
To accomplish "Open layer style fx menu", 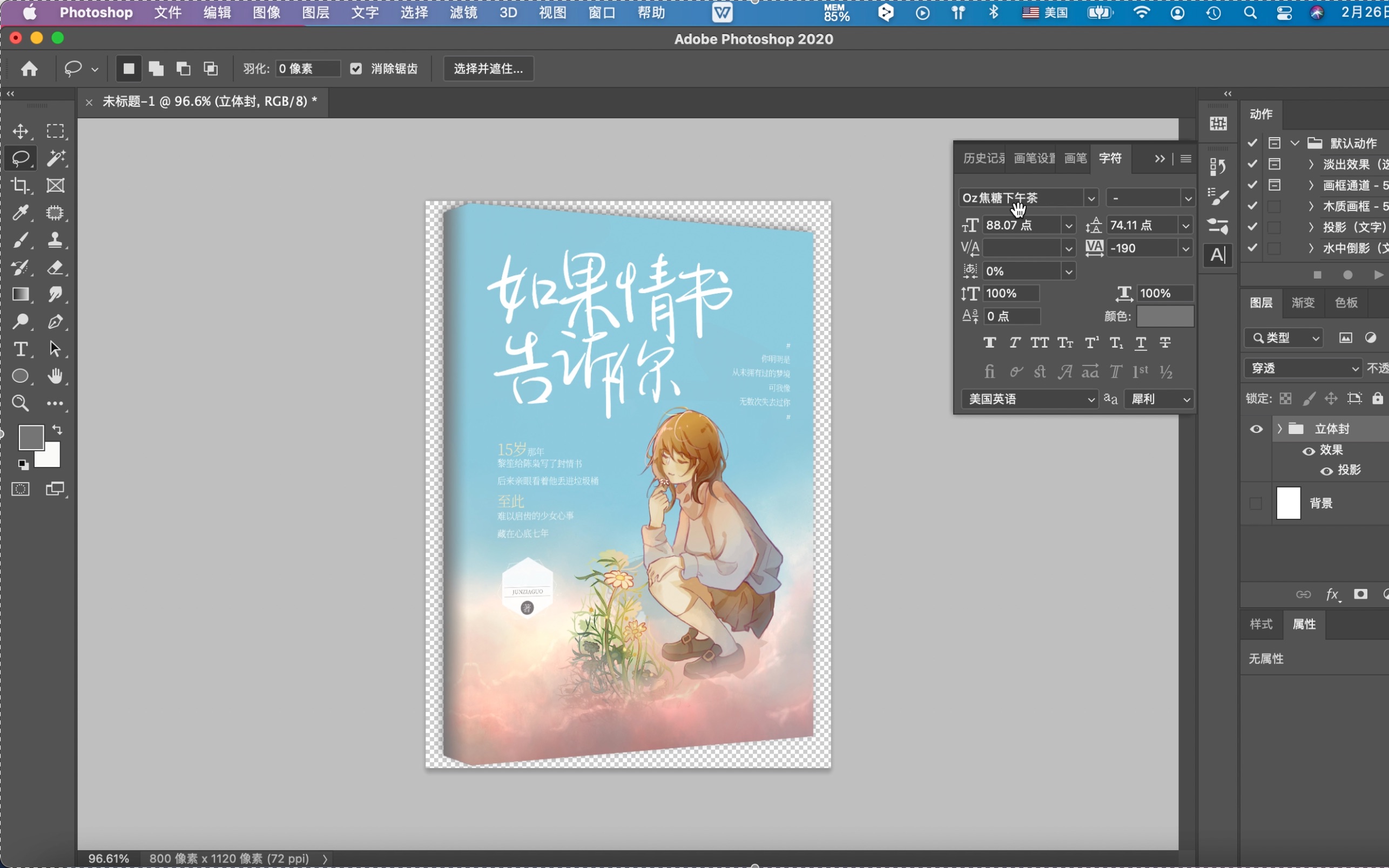I will click(x=1333, y=595).
